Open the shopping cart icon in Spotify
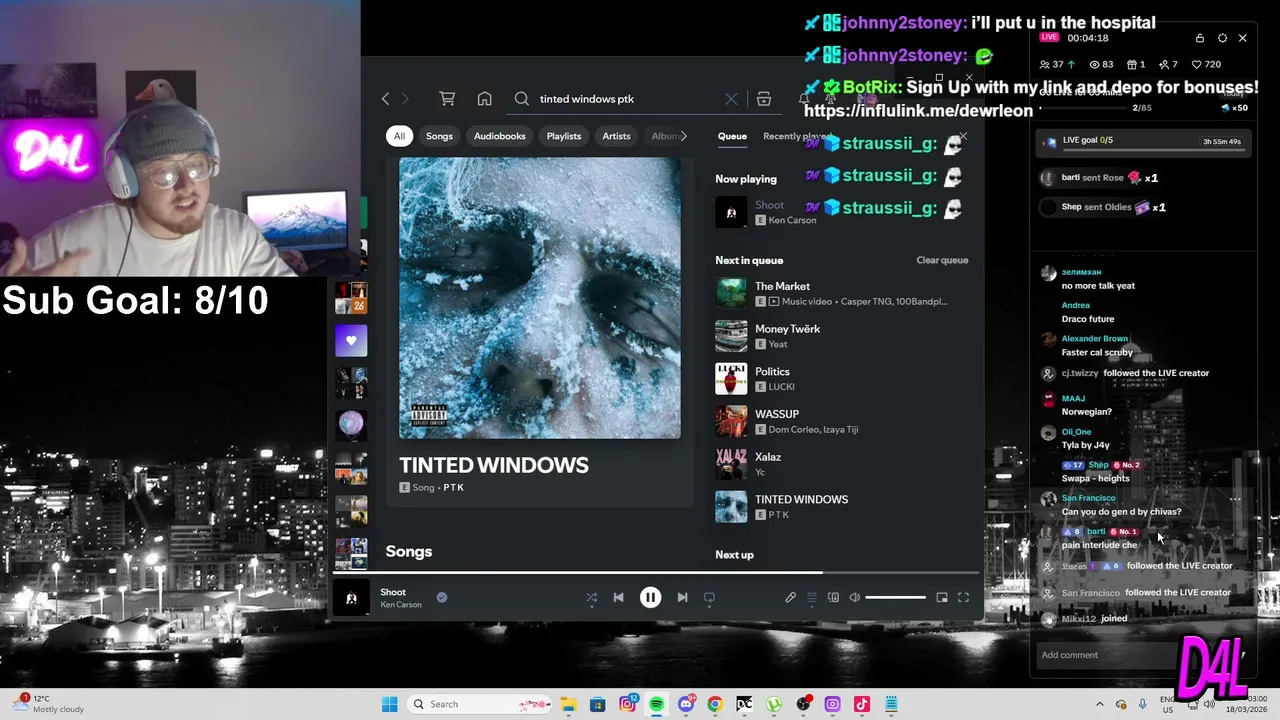This screenshot has height=720, width=1280. (447, 98)
